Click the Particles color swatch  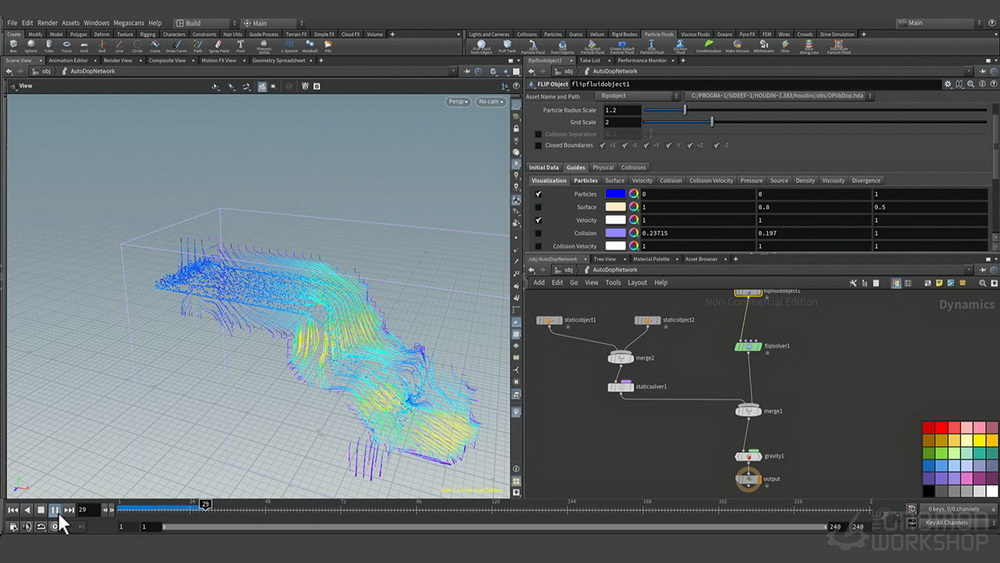(615, 194)
